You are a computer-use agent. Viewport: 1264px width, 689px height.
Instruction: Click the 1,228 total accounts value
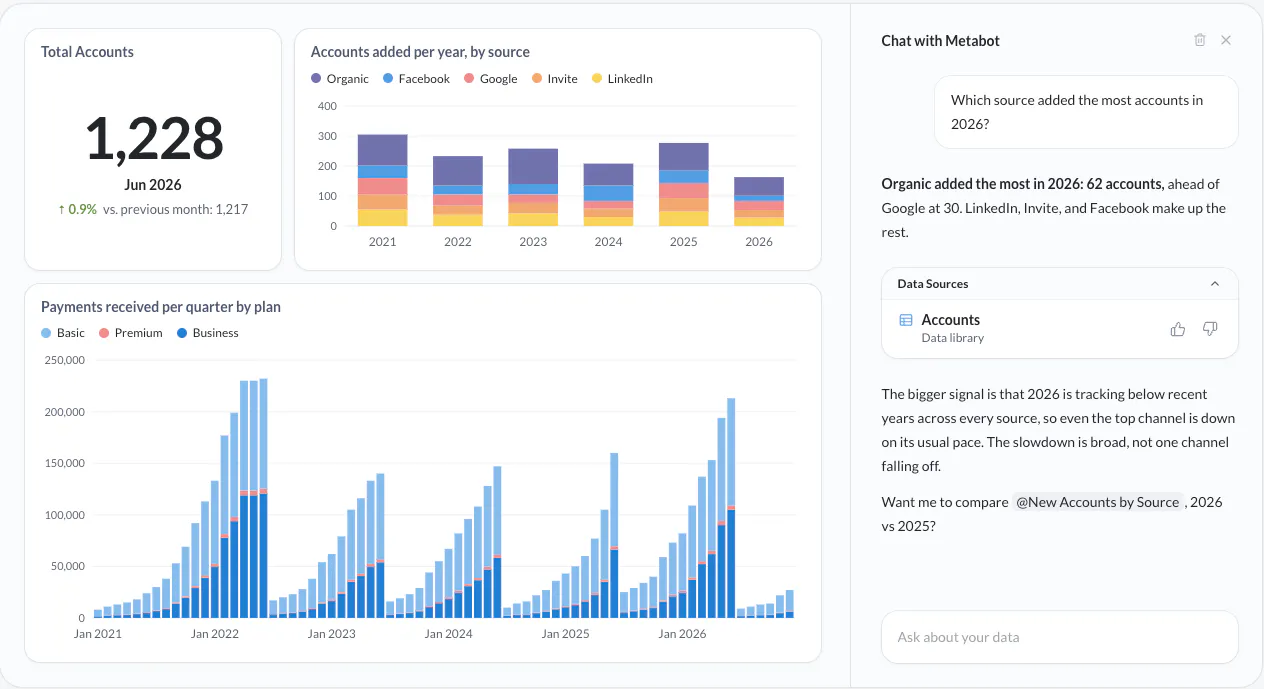[x=153, y=138]
